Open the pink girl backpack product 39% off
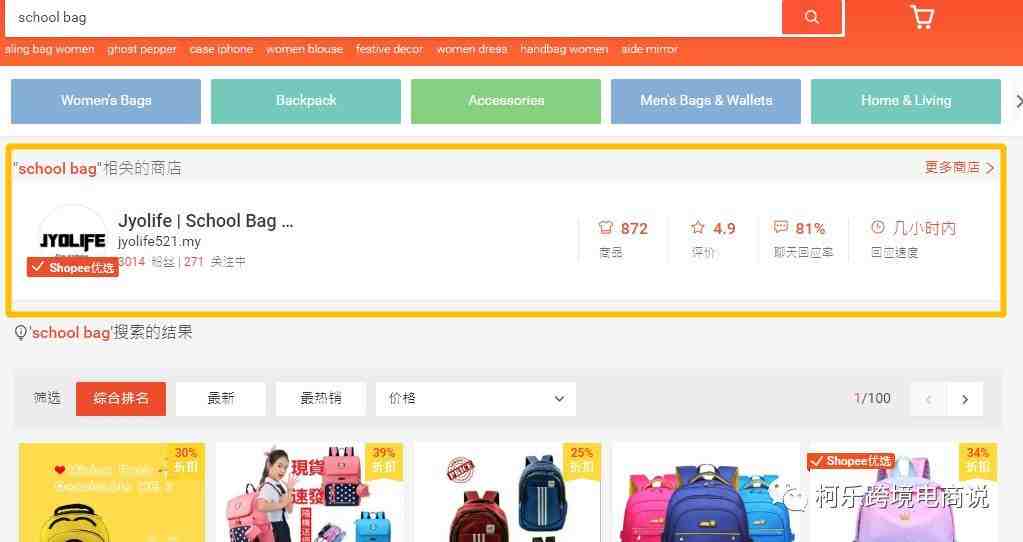 click(309, 492)
